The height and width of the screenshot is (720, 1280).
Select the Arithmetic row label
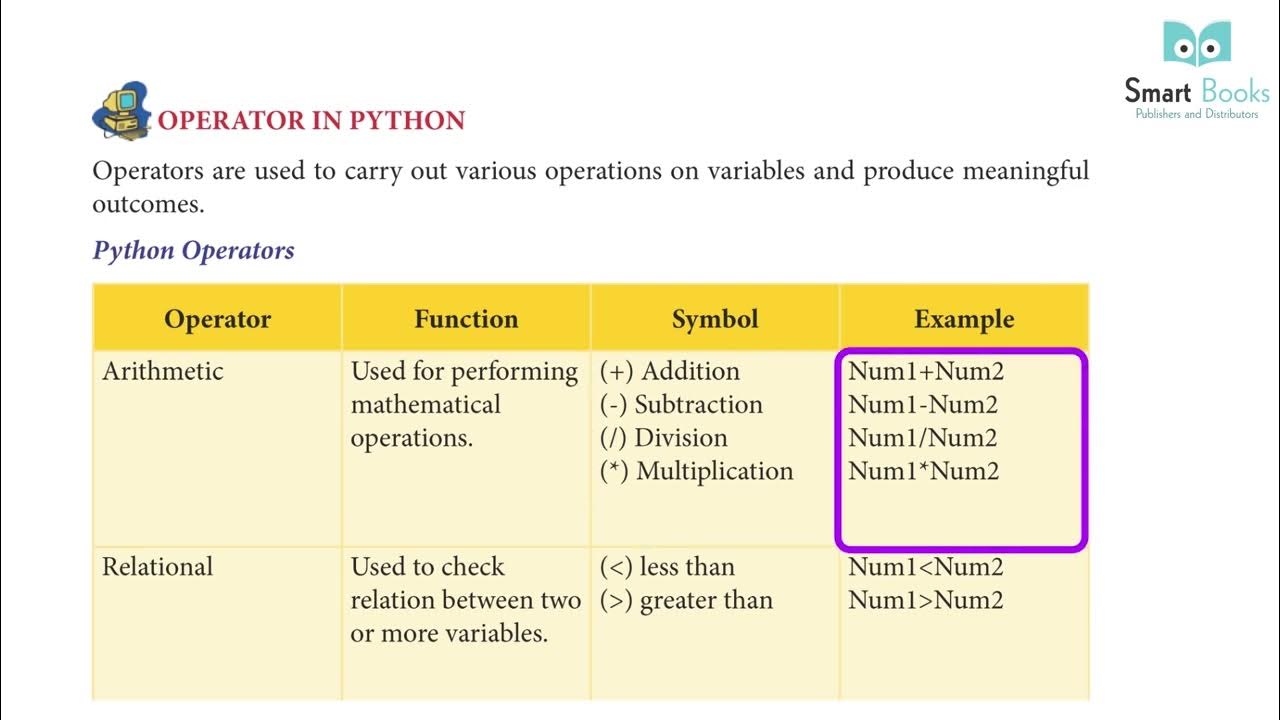point(163,371)
